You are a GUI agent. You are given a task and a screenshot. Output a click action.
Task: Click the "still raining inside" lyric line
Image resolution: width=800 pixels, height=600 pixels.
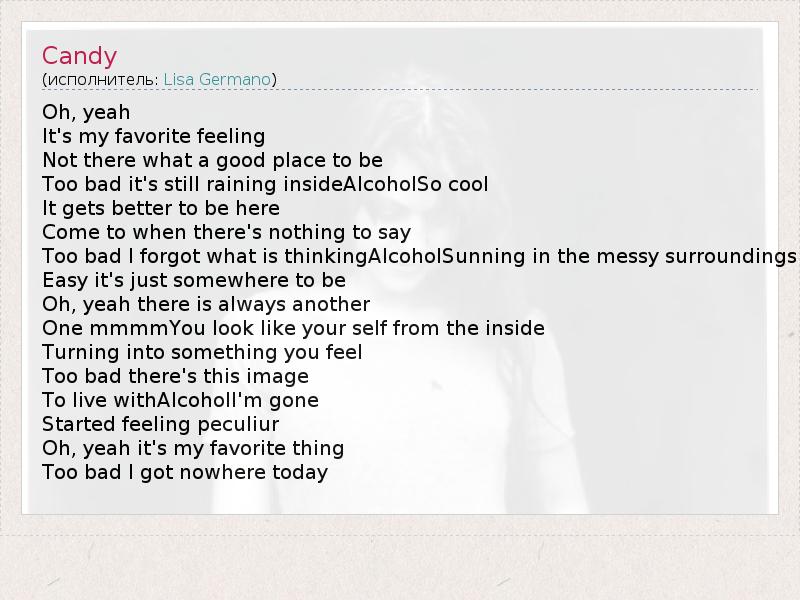[264, 184]
